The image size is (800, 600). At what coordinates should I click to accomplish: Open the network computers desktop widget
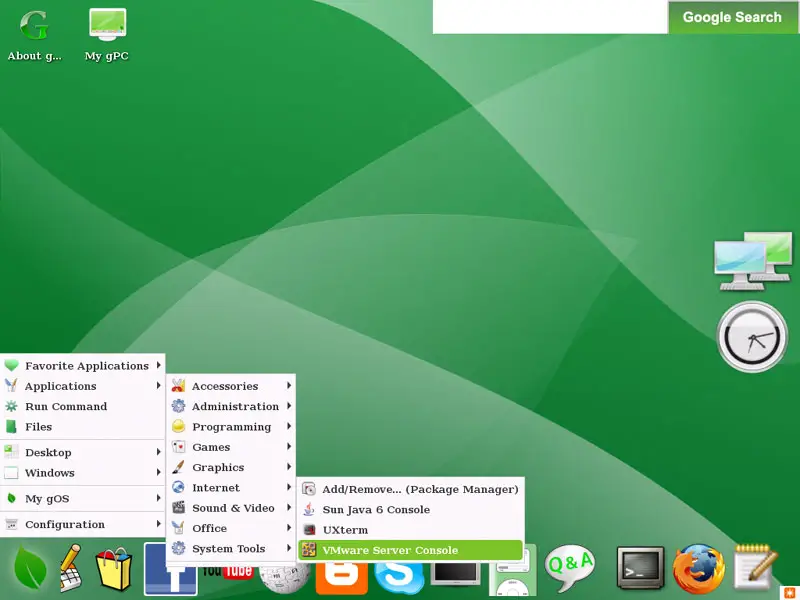(x=752, y=261)
